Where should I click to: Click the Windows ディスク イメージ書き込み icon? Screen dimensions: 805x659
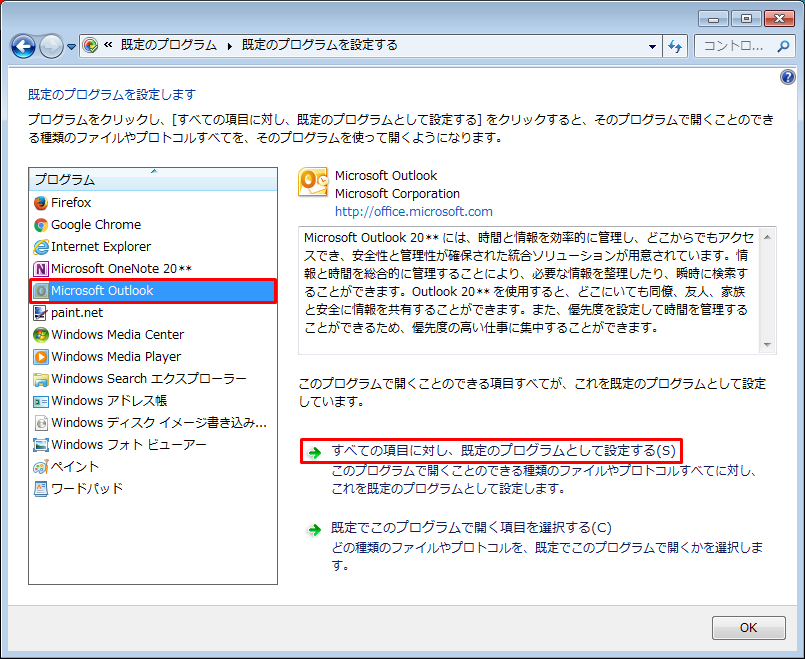[41, 423]
